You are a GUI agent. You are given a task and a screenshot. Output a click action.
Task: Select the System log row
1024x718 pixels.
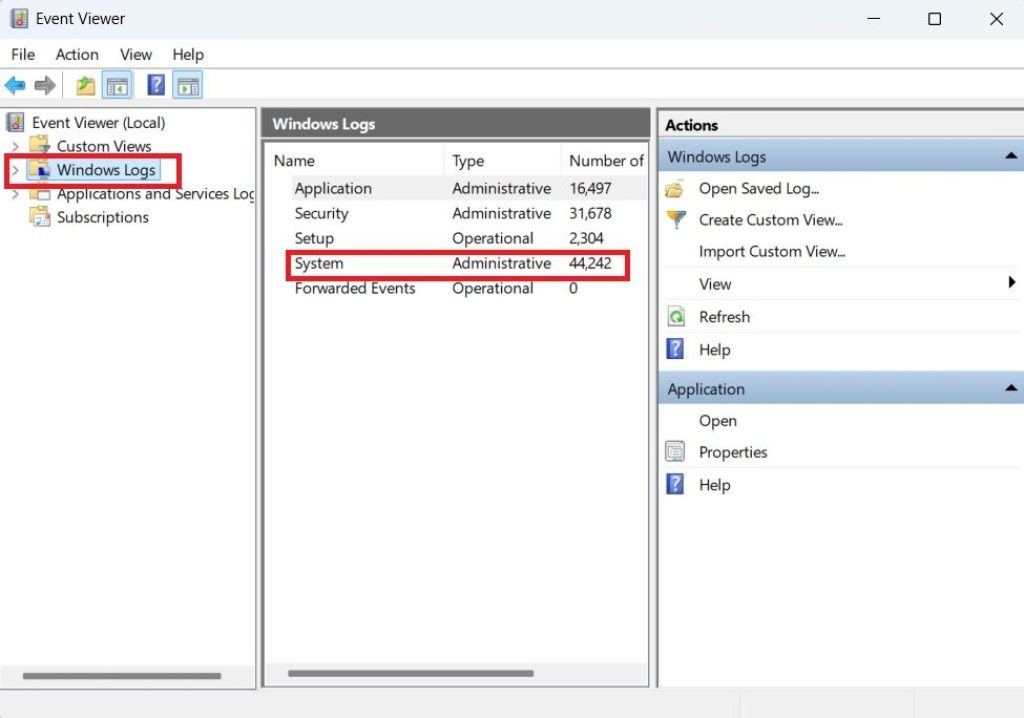[x=468, y=263]
